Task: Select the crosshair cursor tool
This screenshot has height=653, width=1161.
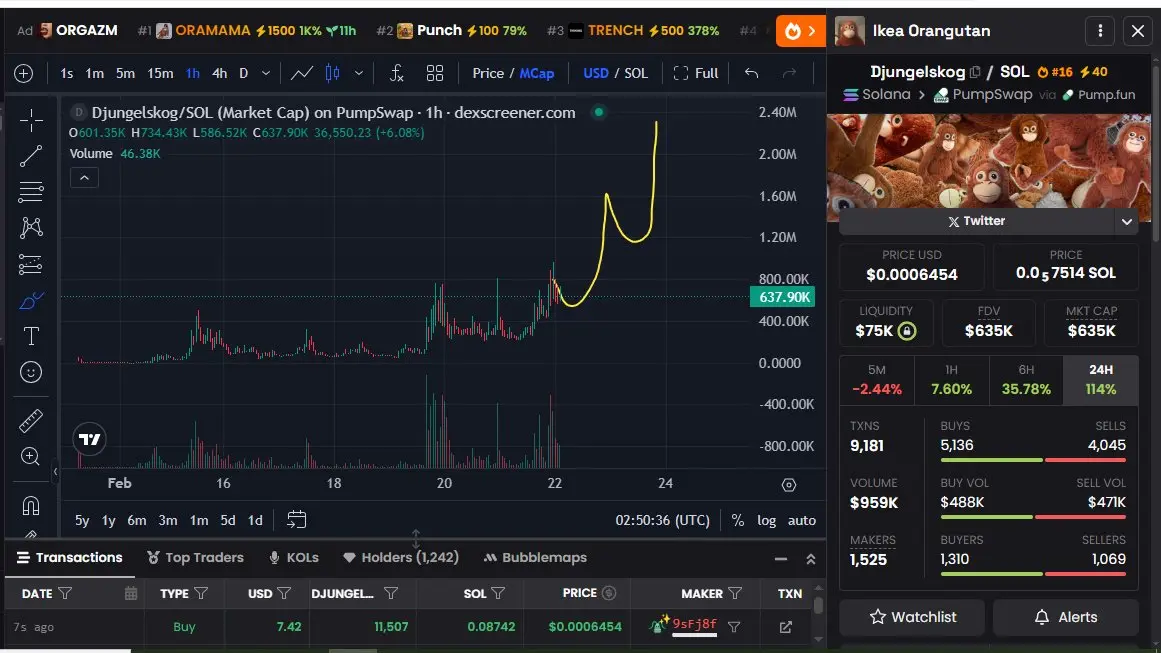Action: [31, 120]
